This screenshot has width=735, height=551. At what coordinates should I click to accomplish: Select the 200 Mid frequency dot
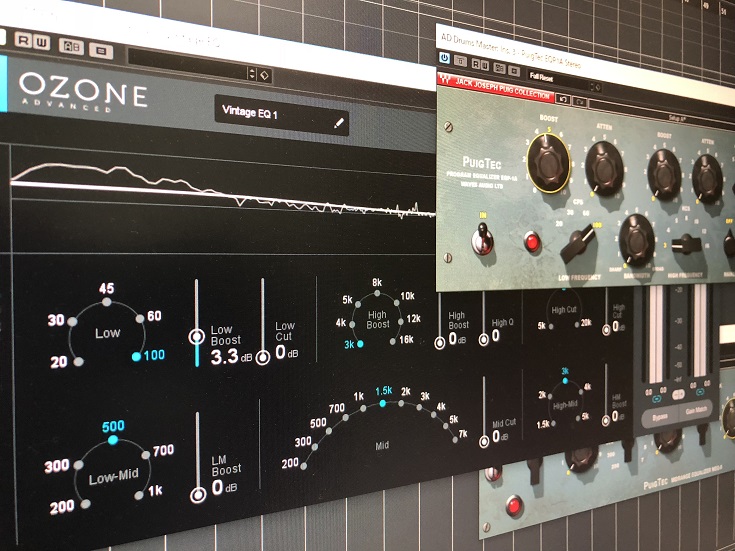(x=304, y=466)
